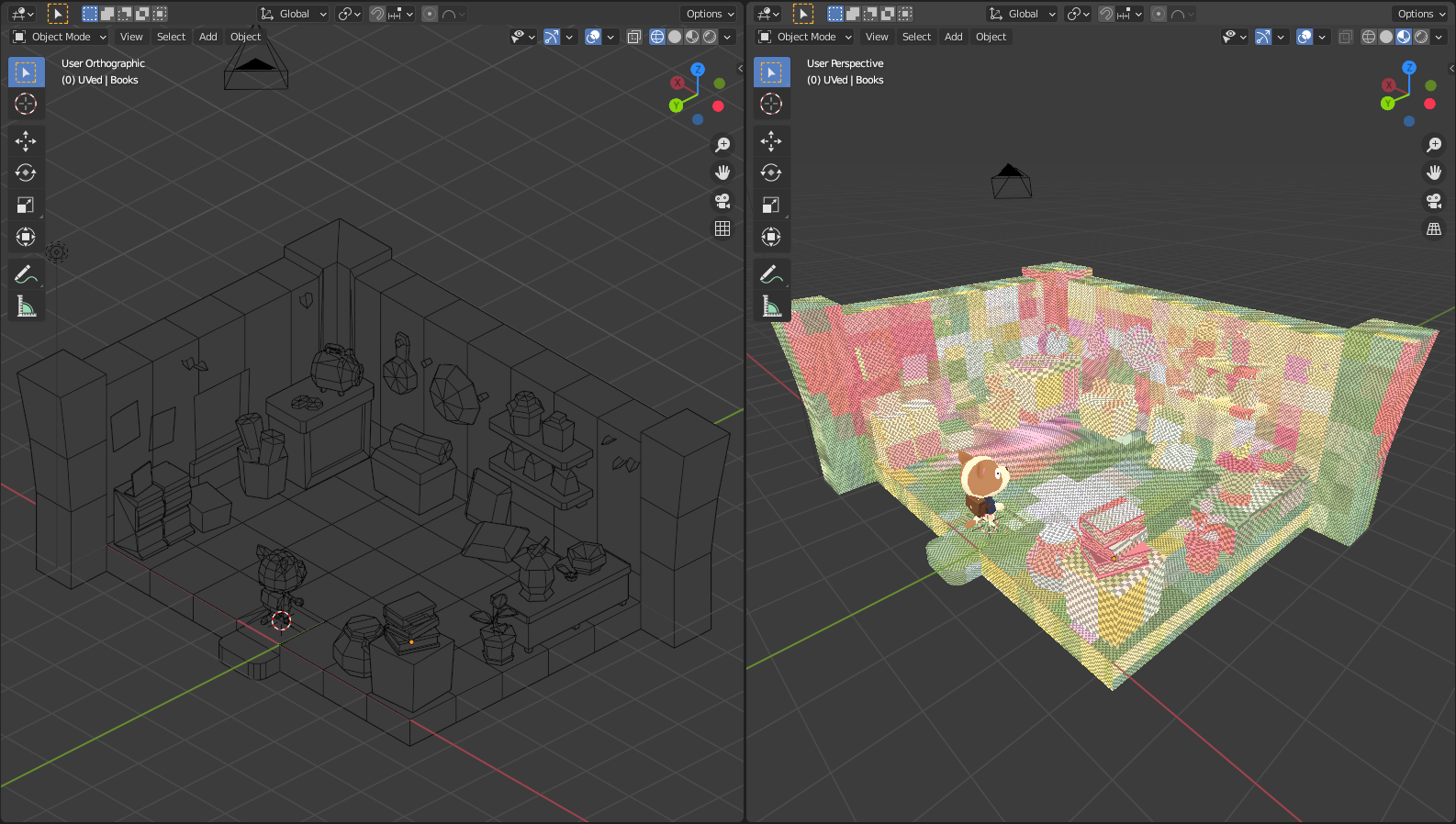The height and width of the screenshot is (824, 1456).
Task: Open Add menu in left viewport
Action: [208, 37]
